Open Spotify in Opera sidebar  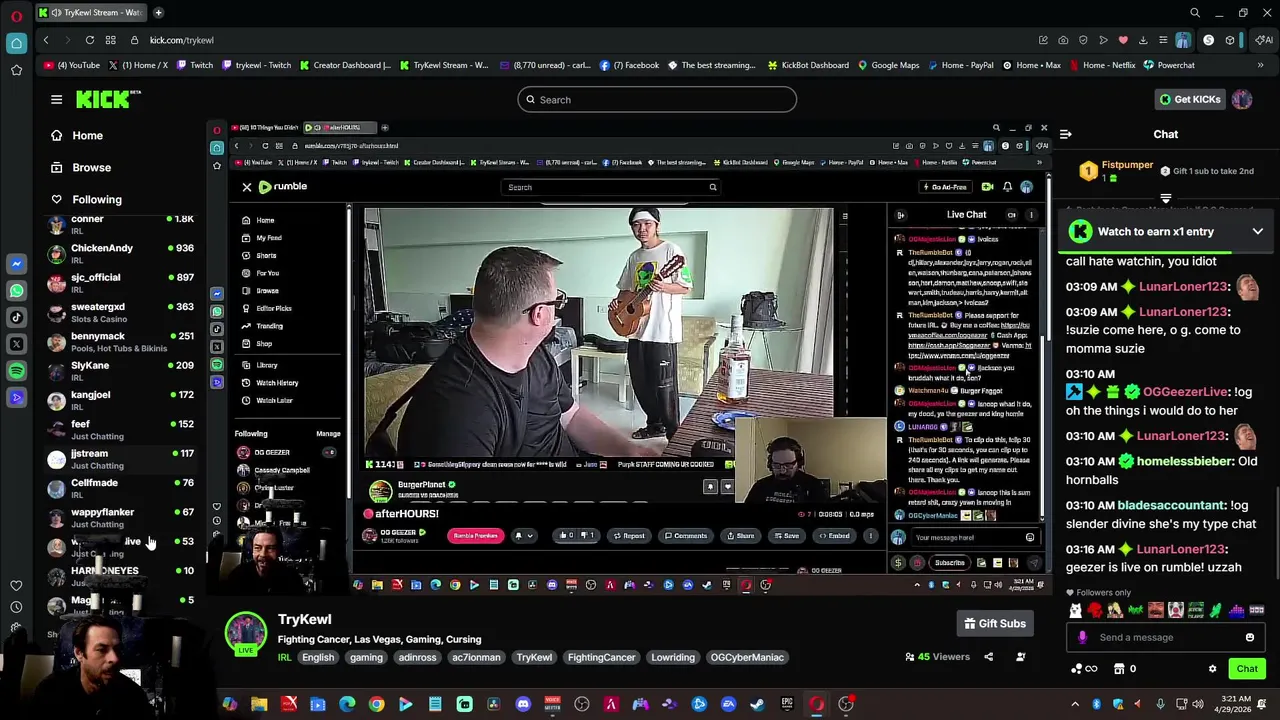pos(17,370)
